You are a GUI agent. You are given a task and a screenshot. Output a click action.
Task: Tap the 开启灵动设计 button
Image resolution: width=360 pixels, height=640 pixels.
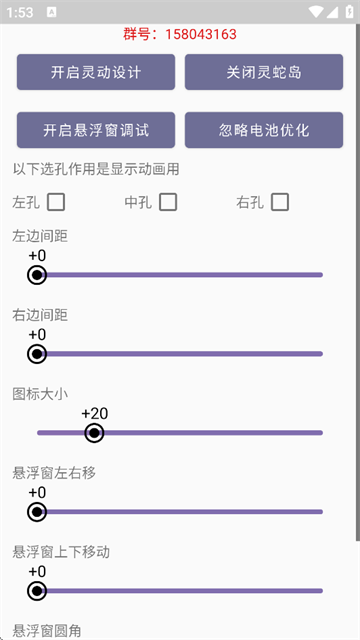tap(96, 72)
